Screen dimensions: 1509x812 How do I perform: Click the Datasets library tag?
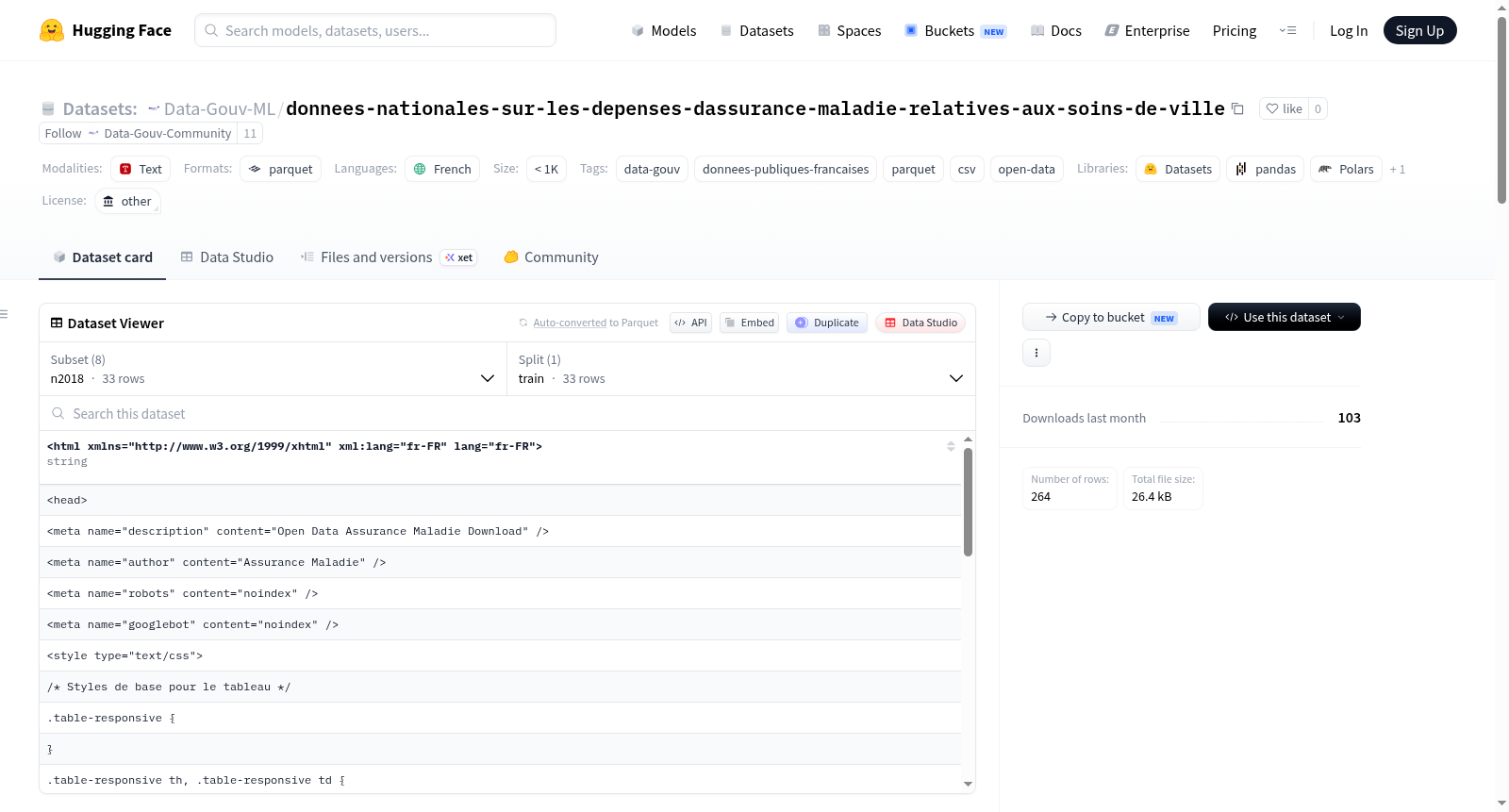coord(1178,169)
